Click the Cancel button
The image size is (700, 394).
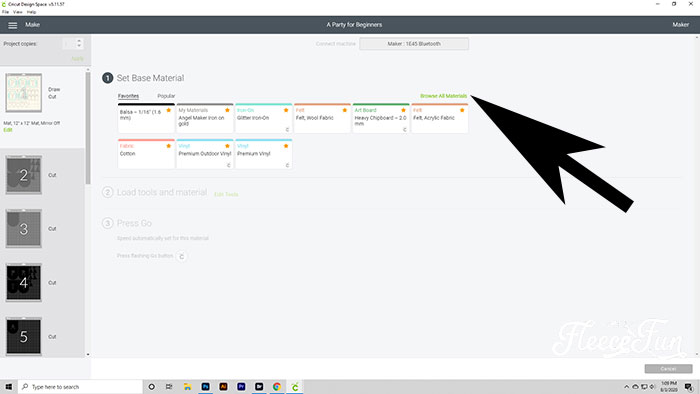coord(668,369)
